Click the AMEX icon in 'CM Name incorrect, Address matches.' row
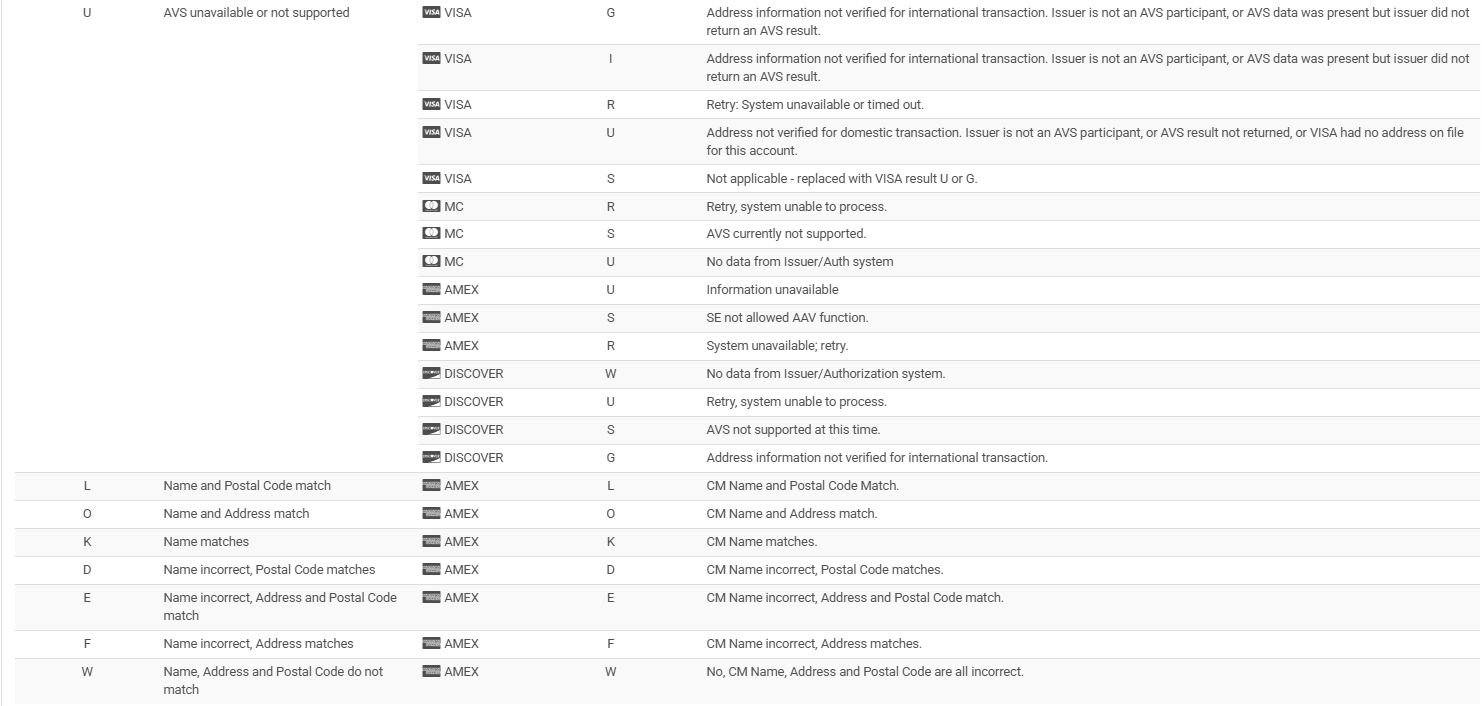Image resolution: width=1482 pixels, height=706 pixels. tap(431, 643)
